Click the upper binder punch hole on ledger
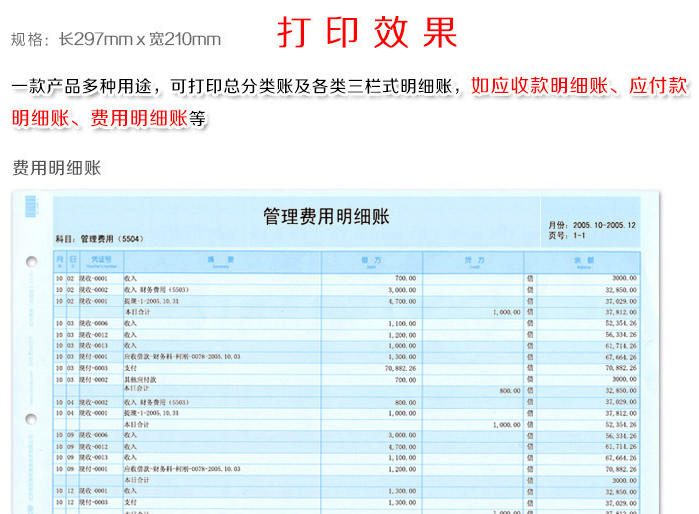The width and height of the screenshot is (699, 514). click(31, 262)
